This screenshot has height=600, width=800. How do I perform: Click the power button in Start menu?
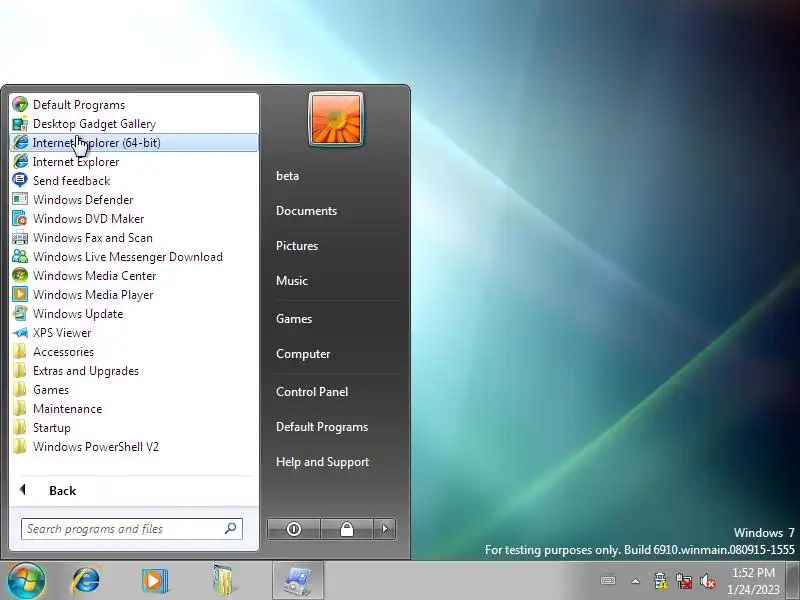(x=294, y=529)
